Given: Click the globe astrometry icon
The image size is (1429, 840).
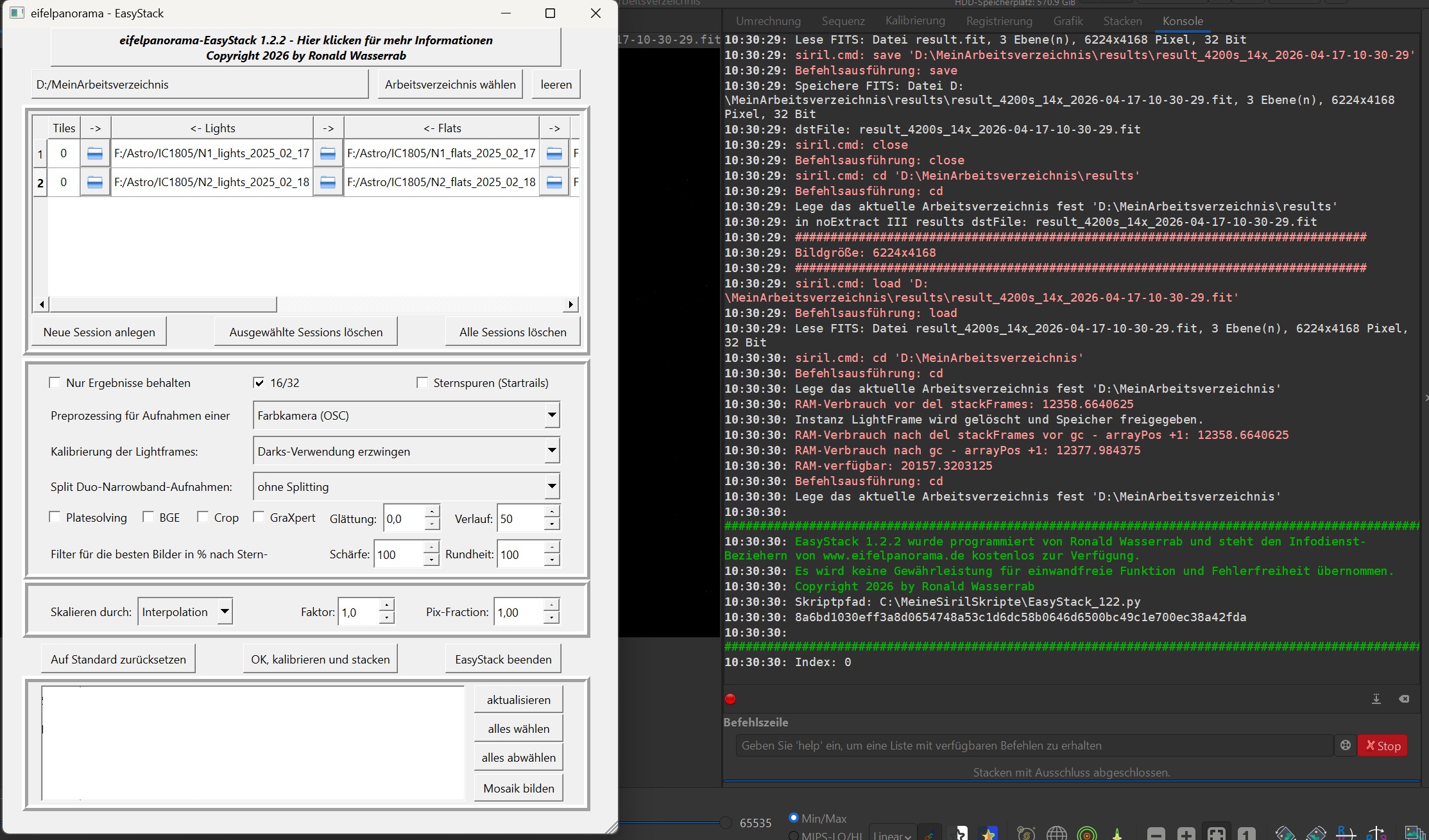Looking at the screenshot, I should [x=1056, y=834].
